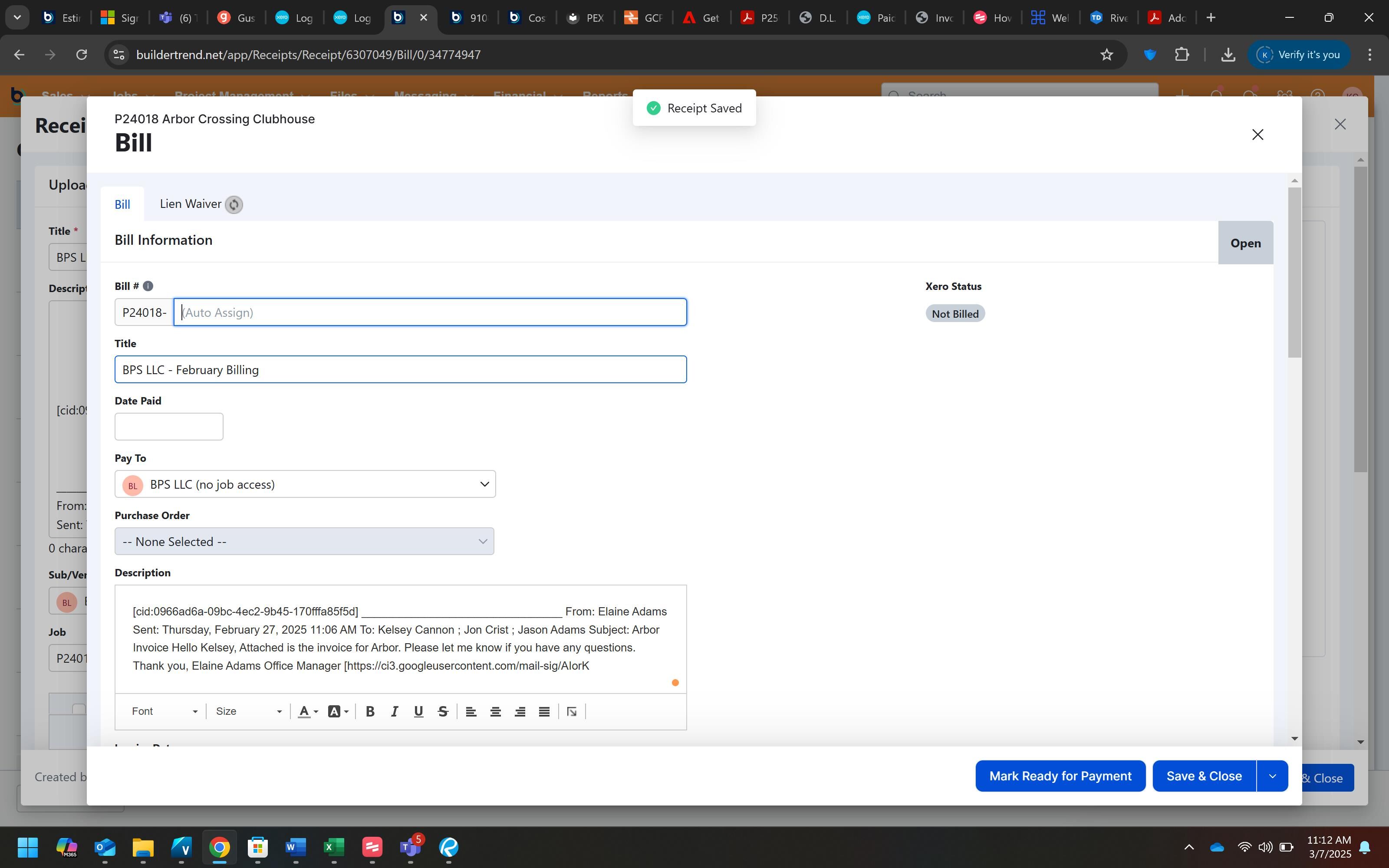Toggle bold formatting in description editor
This screenshot has width=1389, height=868.
pos(370,712)
